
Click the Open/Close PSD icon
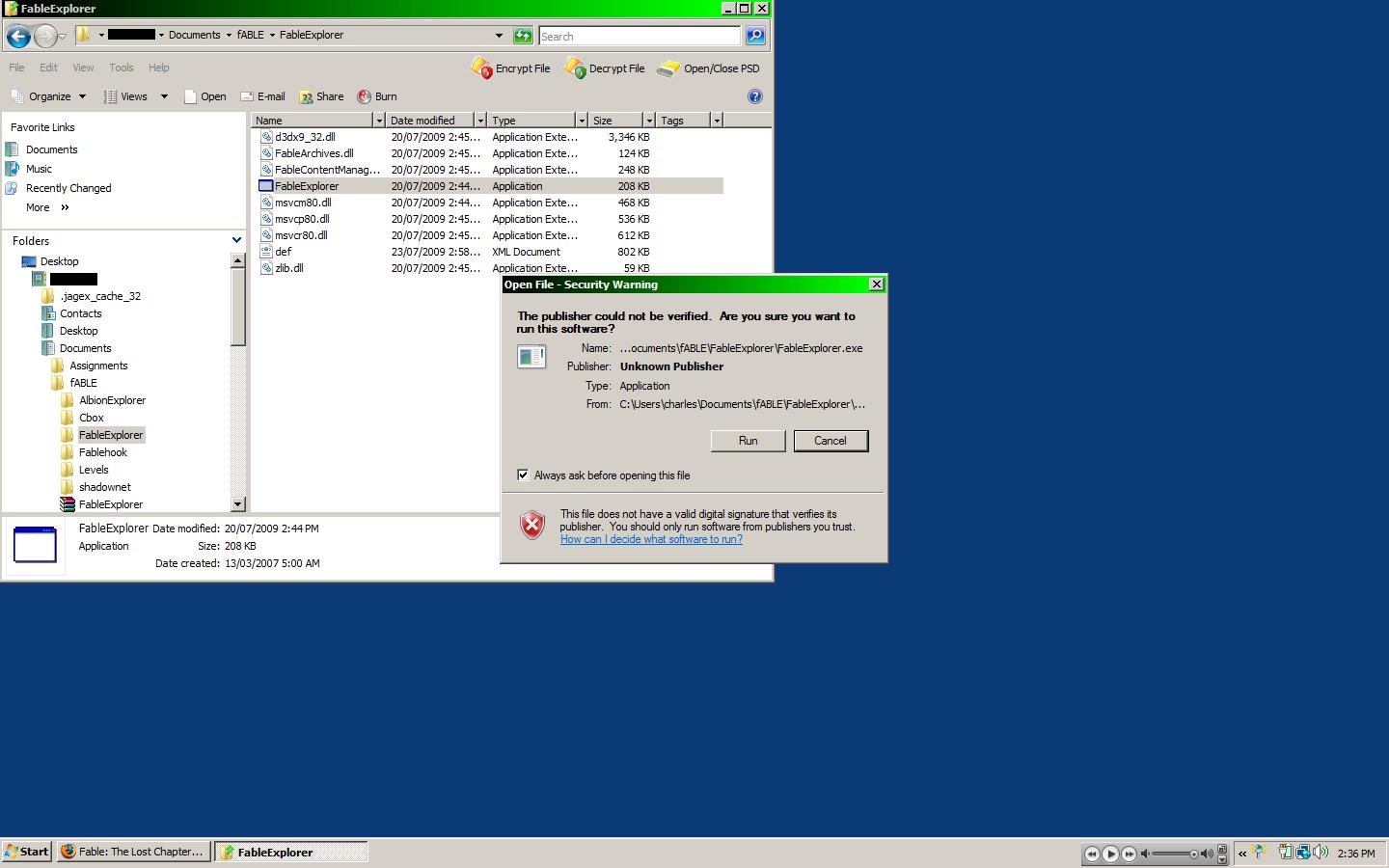[668, 68]
